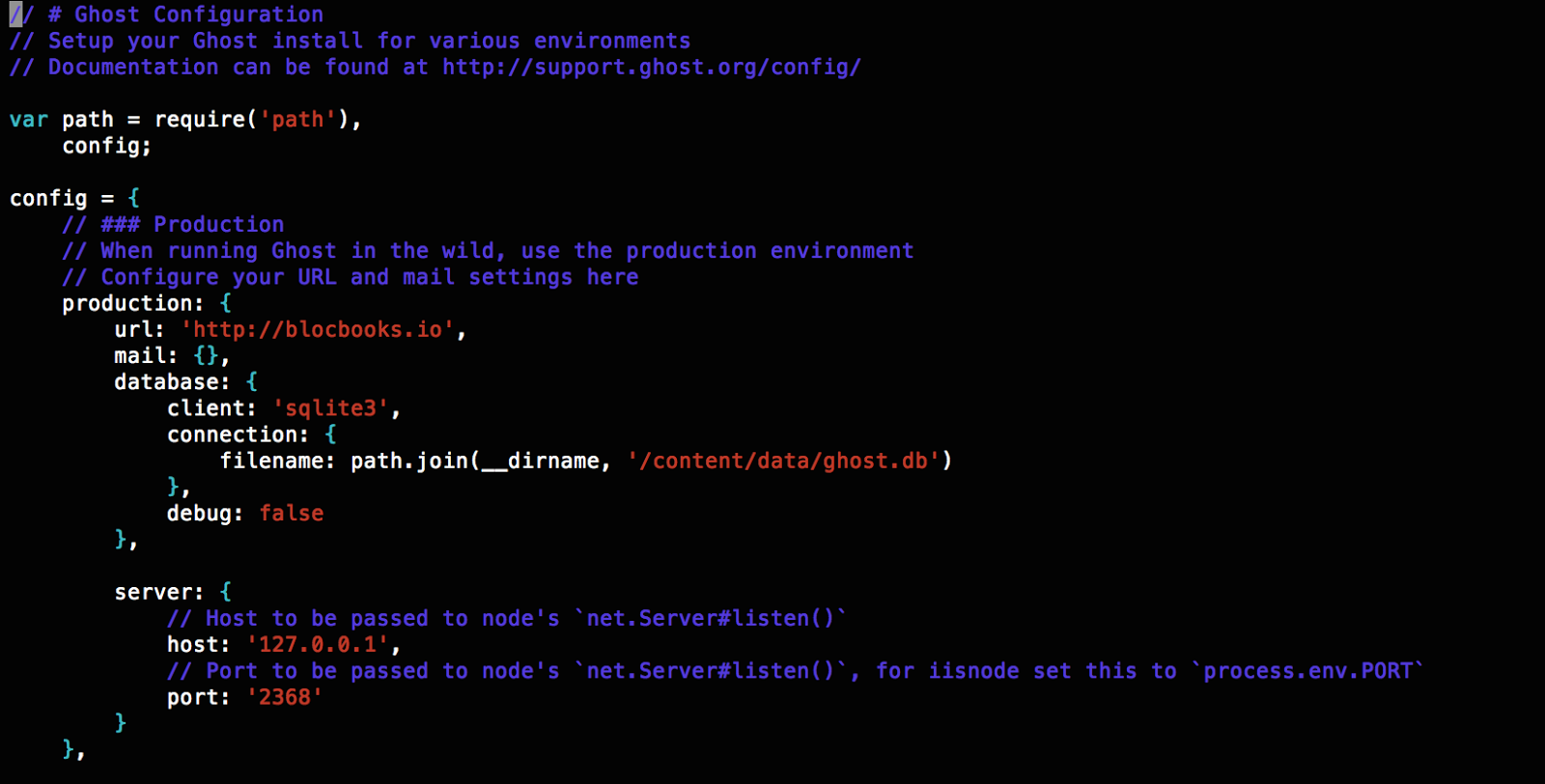Click the opening brace after 'server:'
Screen dimensions: 1545x784
point(226,592)
